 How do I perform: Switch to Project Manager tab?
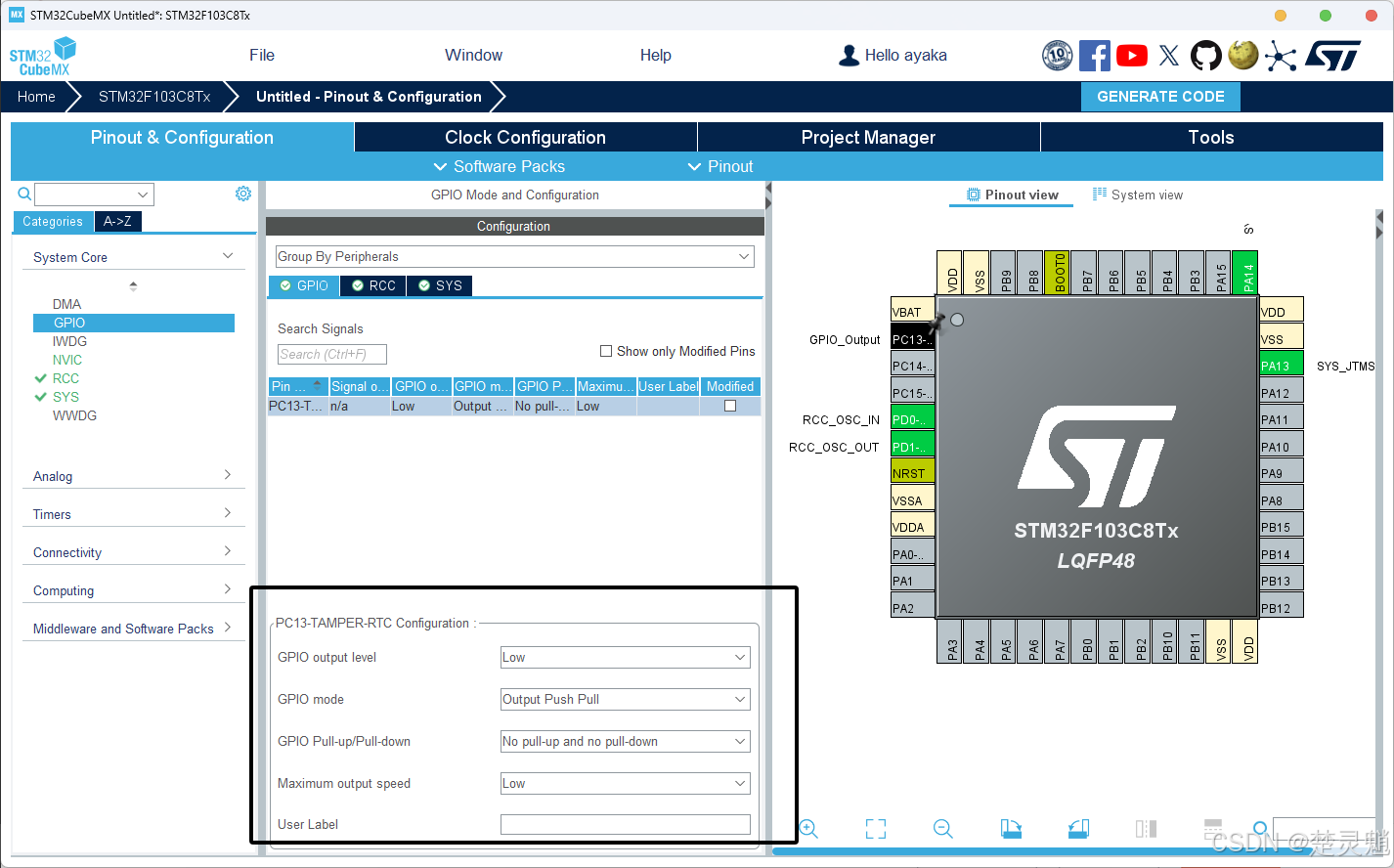pos(869,137)
